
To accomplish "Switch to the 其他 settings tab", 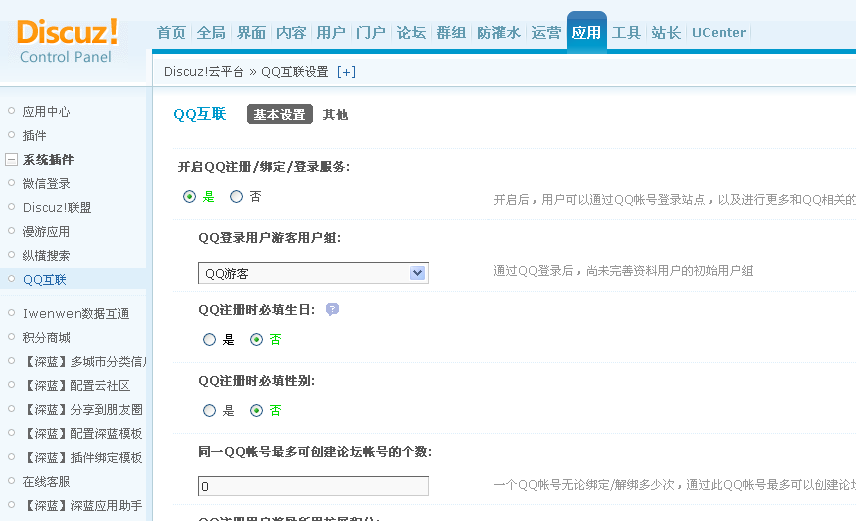I will (x=335, y=115).
